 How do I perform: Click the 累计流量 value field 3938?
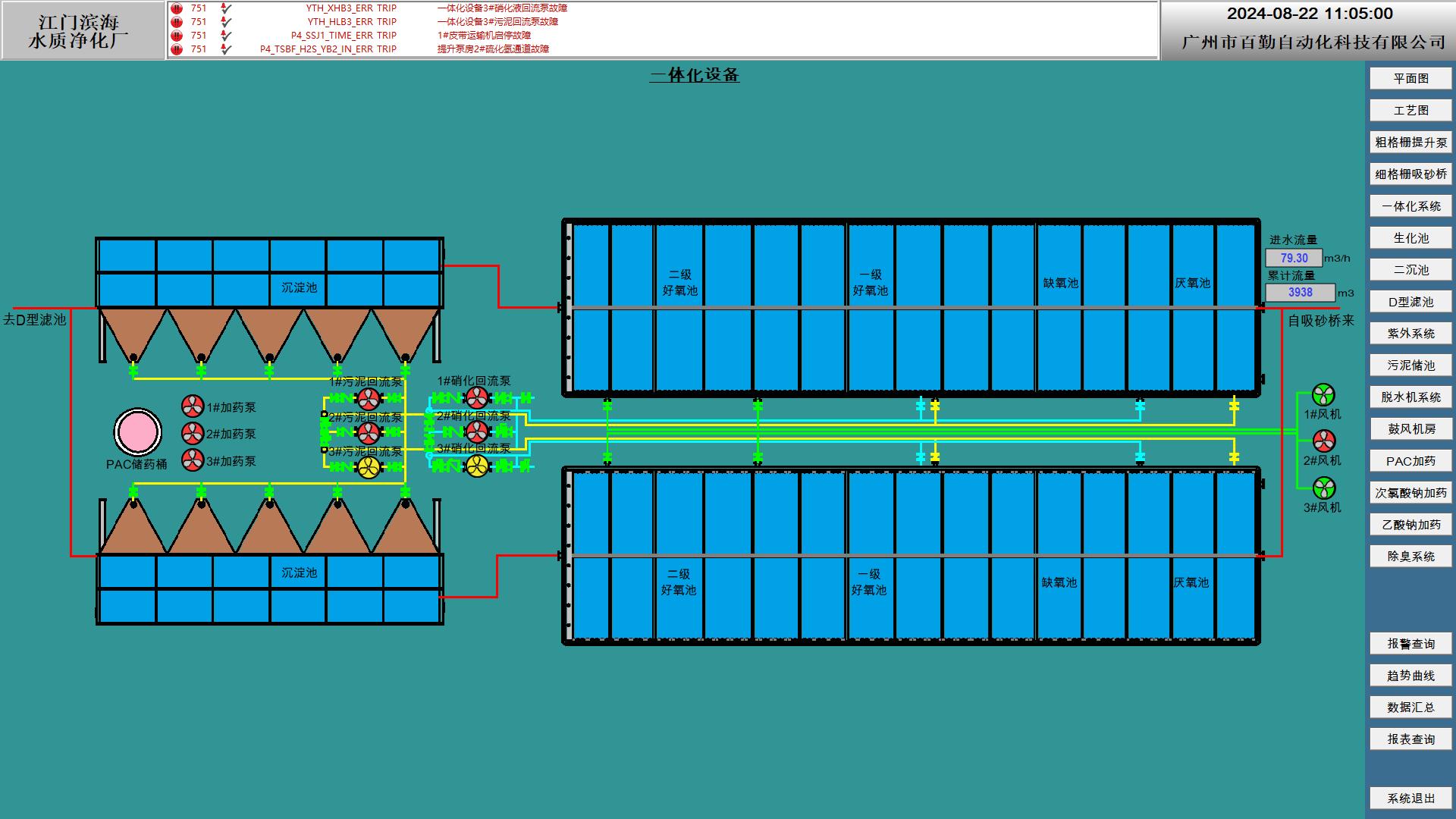(1299, 293)
